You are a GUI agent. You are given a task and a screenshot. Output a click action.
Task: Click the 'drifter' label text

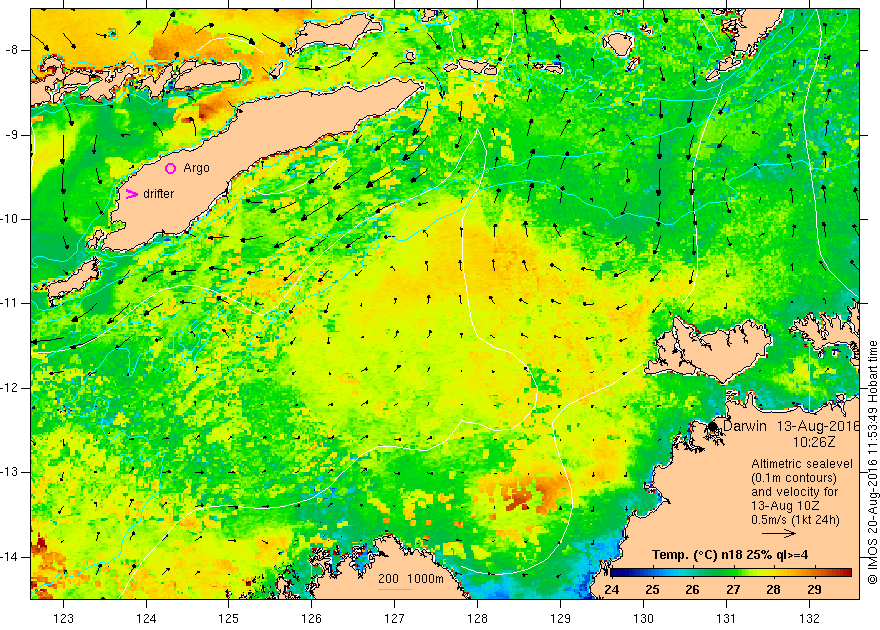[x=159, y=194]
